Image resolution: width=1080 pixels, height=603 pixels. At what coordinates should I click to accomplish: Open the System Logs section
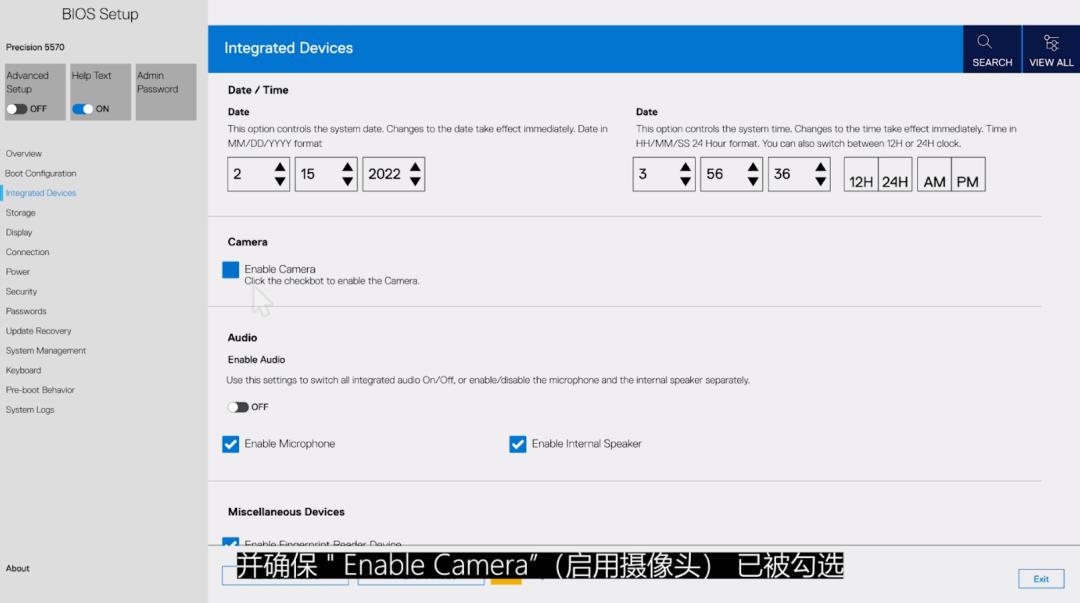pyautogui.click(x=28, y=409)
